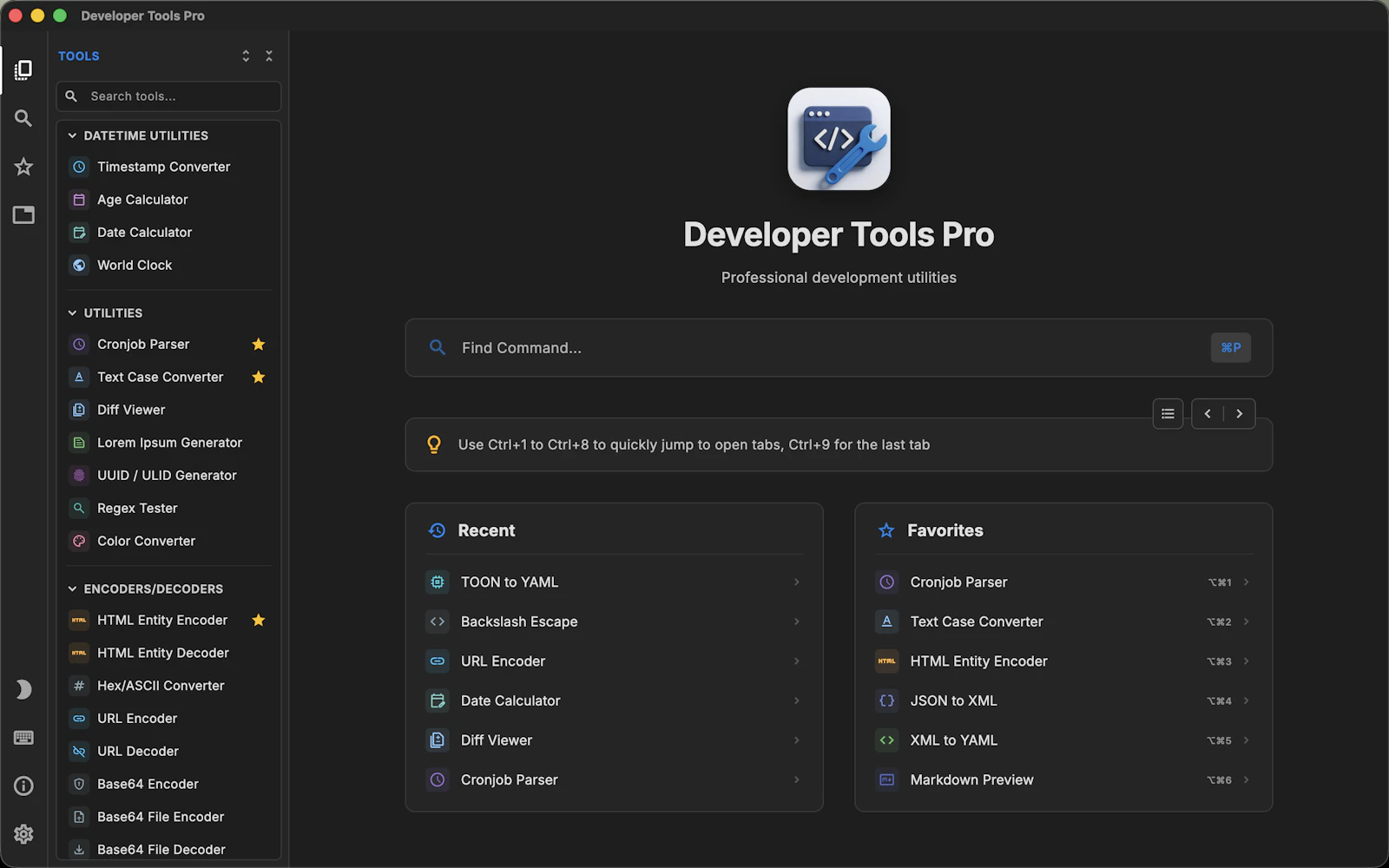The image size is (1389, 868).
Task: Open HTML Entity Encoder from Favorites card
Action: (x=1063, y=661)
